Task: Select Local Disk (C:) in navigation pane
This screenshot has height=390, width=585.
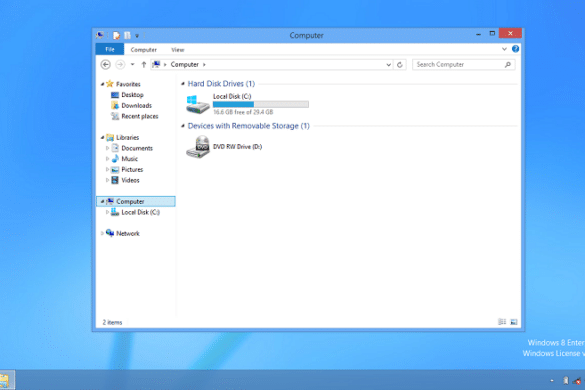Action: (x=140, y=212)
